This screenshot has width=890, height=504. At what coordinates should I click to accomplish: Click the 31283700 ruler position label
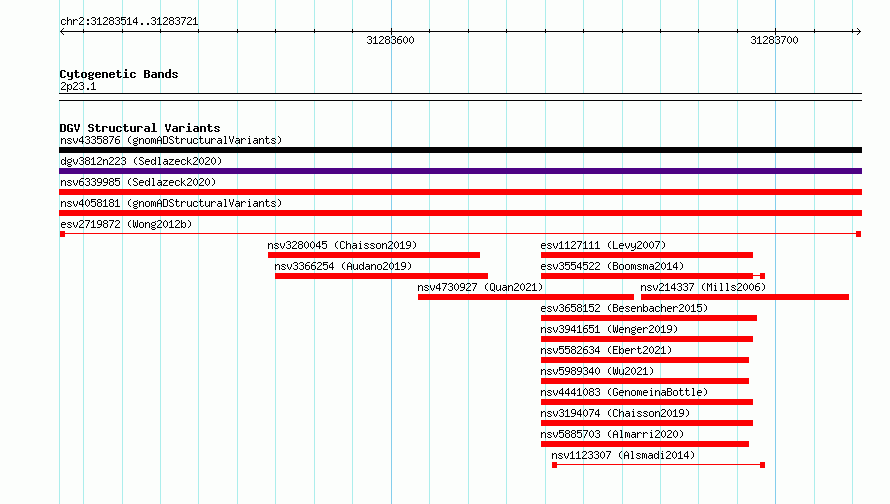(x=774, y=40)
